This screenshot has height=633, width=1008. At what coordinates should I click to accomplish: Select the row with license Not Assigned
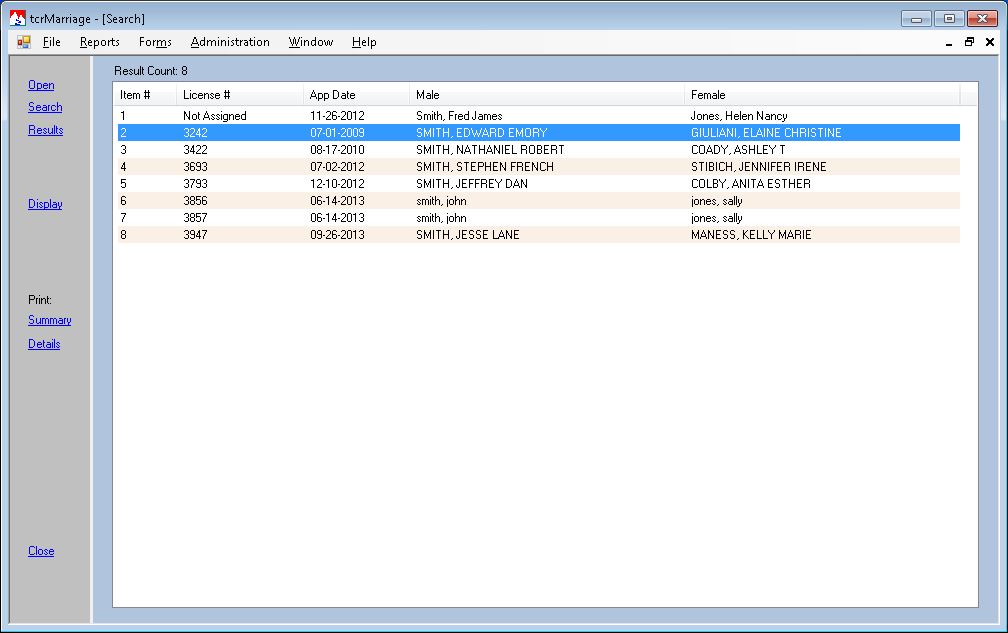214,116
